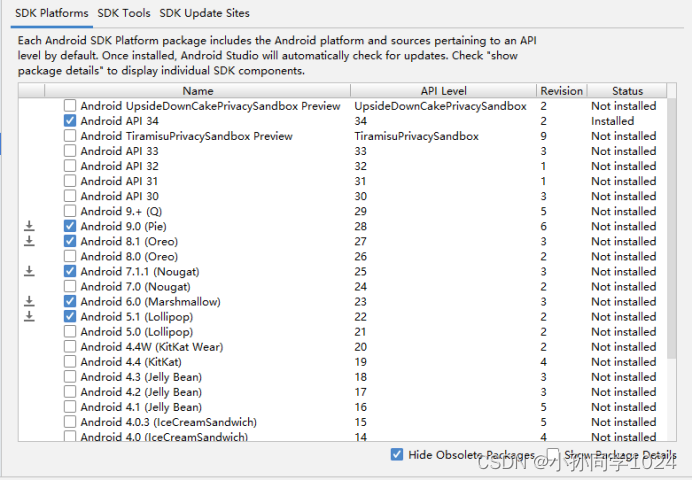Click API level '16' cell
Viewport: 692px width, 481px height.
(361, 407)
